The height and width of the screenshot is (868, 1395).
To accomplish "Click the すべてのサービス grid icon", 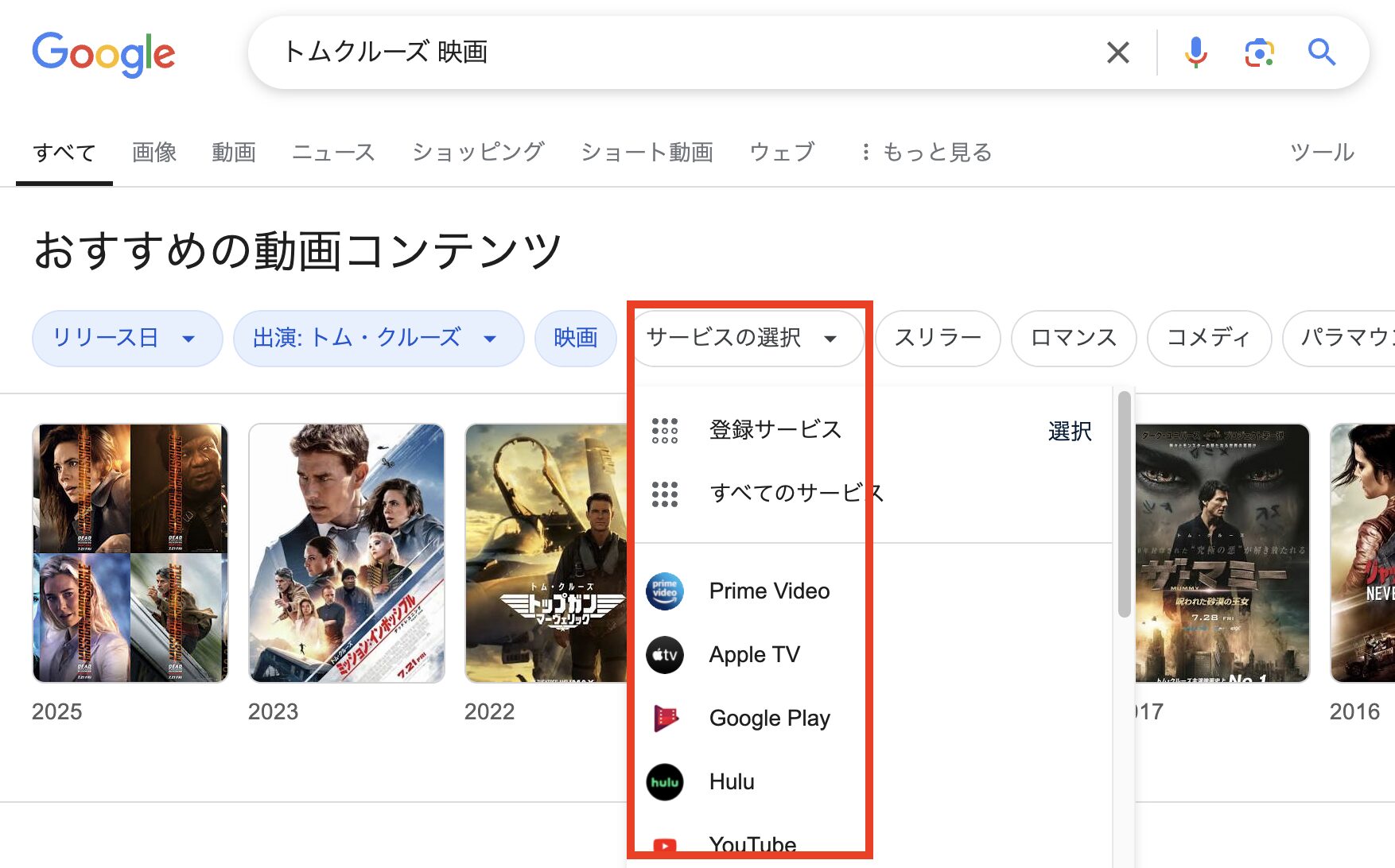I will [665, 494].
